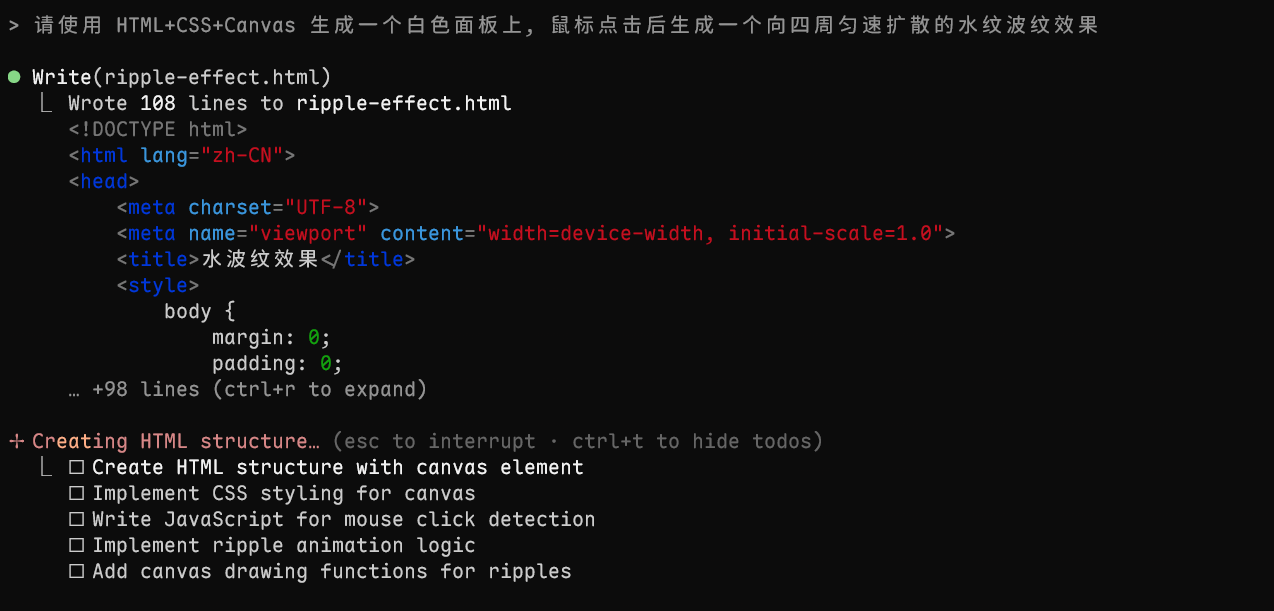Click the tree connector before the todo list
Image resolution: width=1274 pixels, height=611 pixels.
(x=45, y=466)
